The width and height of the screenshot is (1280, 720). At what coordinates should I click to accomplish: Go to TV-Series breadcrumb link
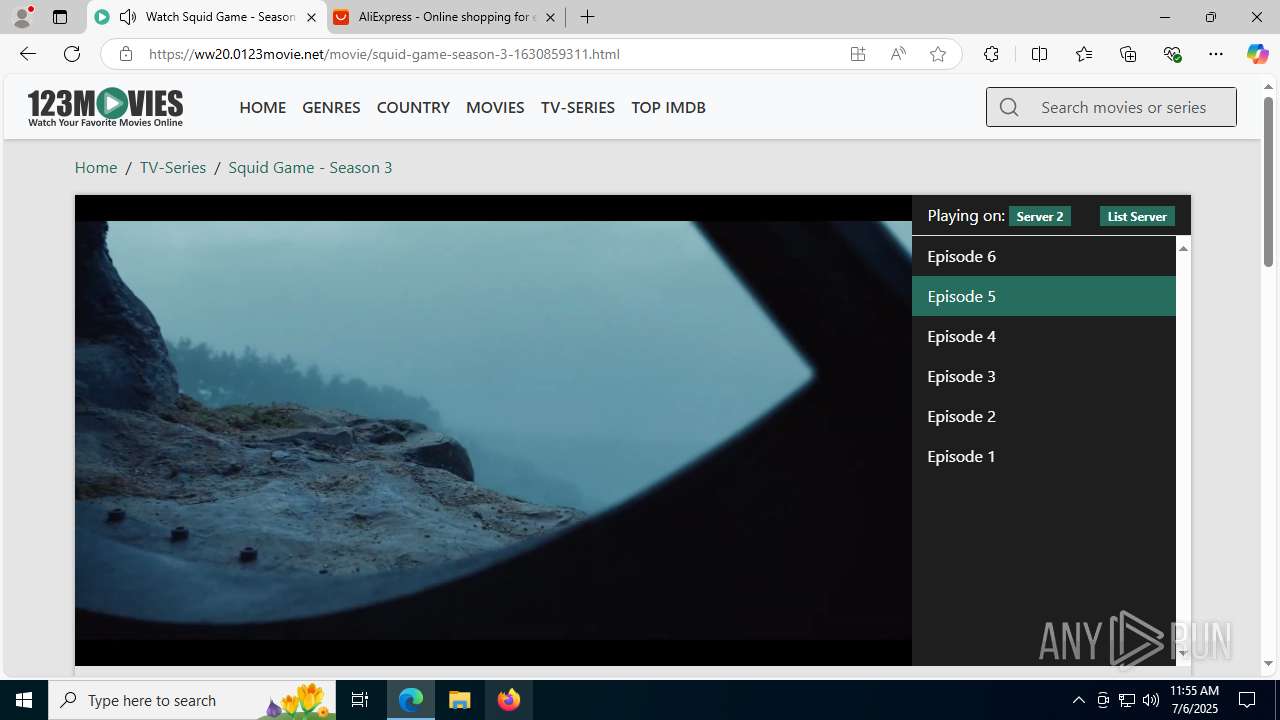tap(173, 167)
